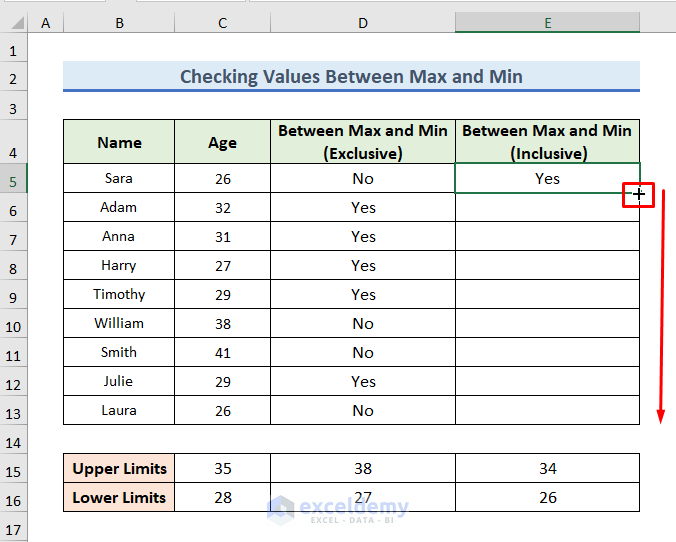Select Julie's exclusive result 'Yes'

363,381
